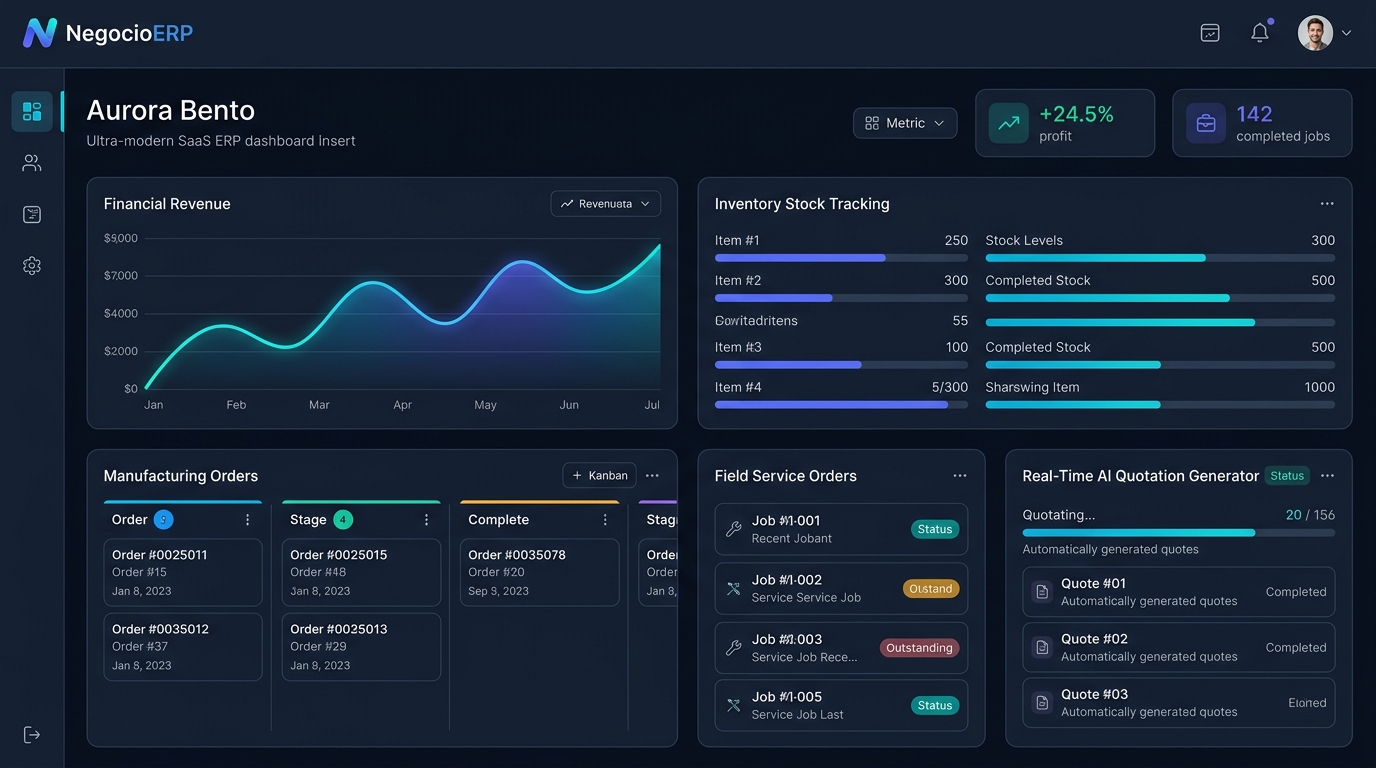
Task: Click the Stage count badge 4
Action: click(343, 520)
